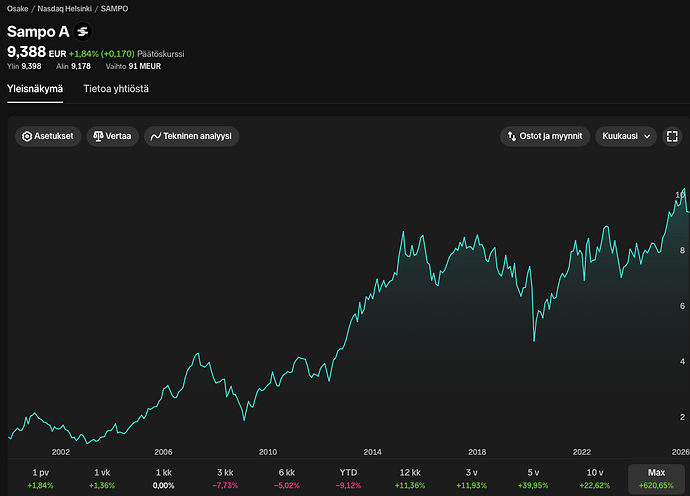Viewport: 690px width, 496px height.
Task: Go to Osake breadcrumb link
Action: (x=18, y=9)
